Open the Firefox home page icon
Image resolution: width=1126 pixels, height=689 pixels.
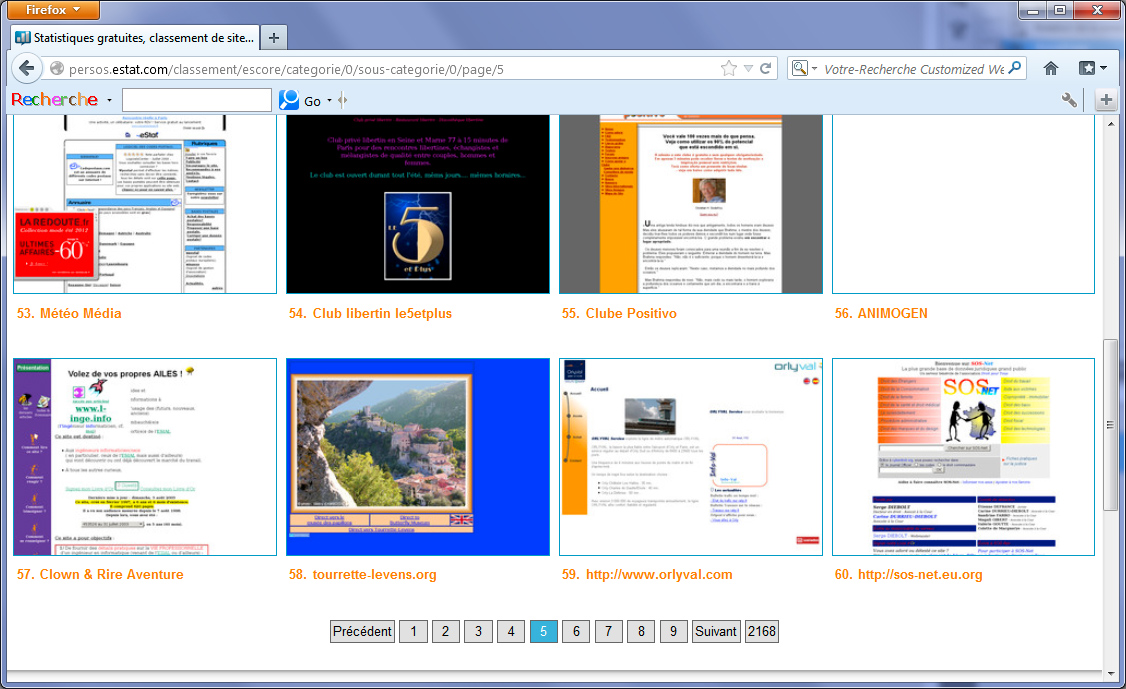pyautogui.click(x=1051, y=68)
